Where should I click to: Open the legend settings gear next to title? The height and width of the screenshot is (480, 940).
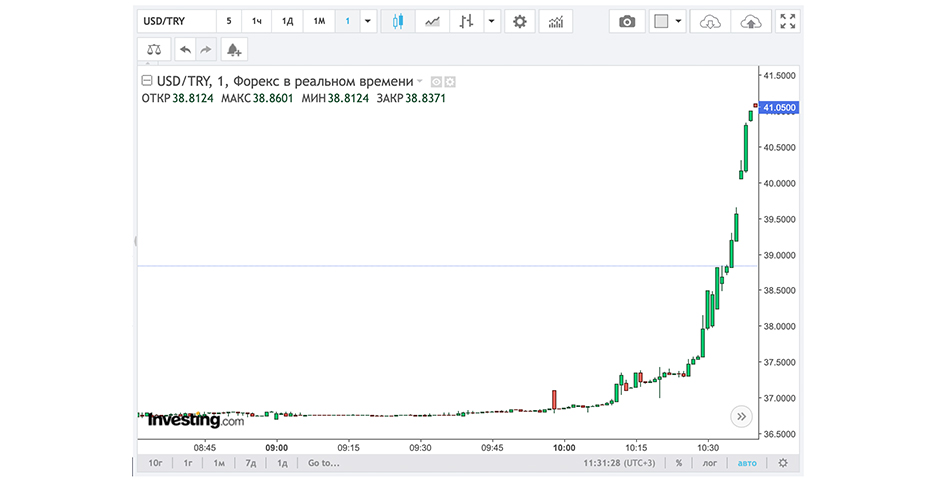coord(450,81)
